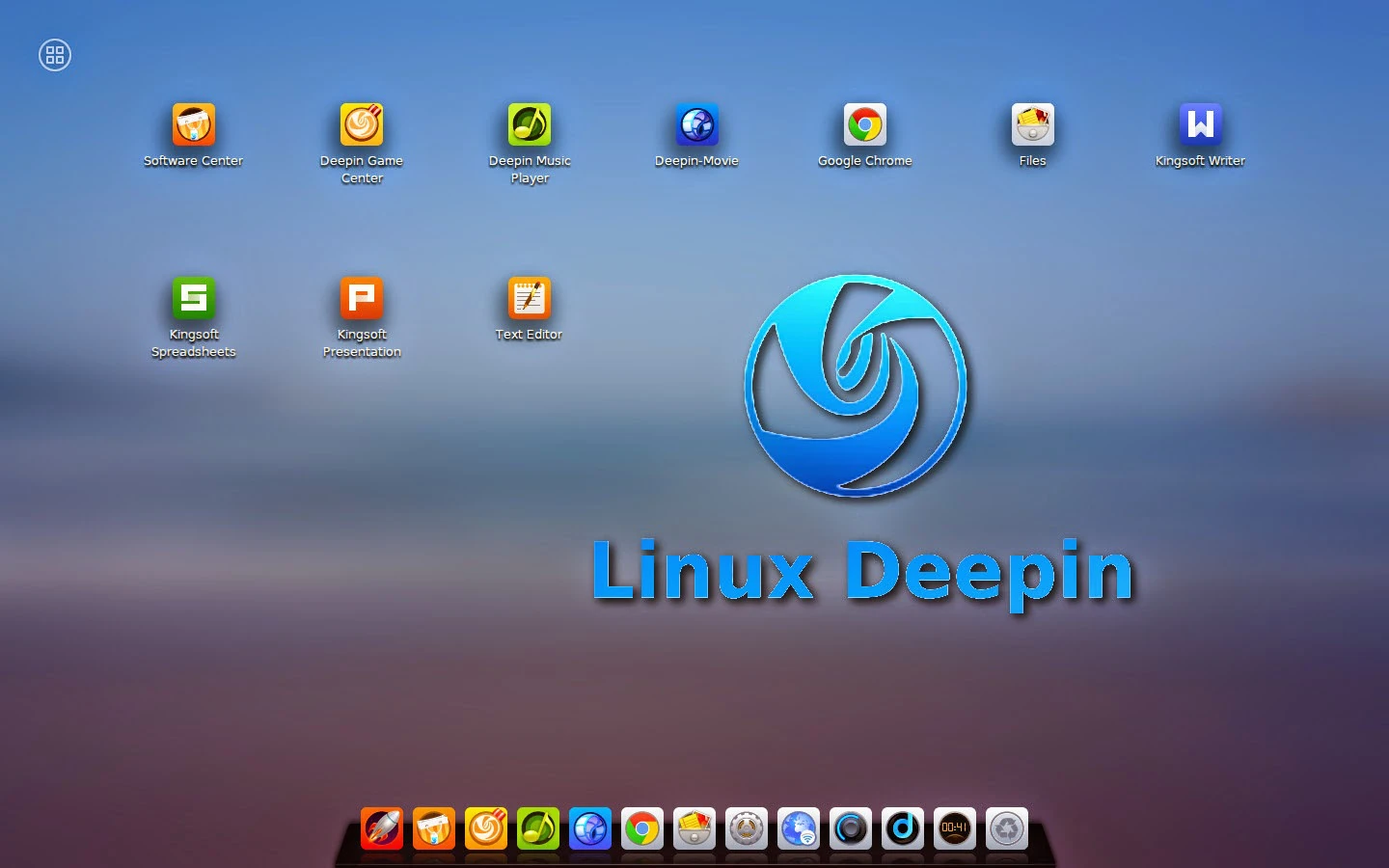The height and width of the screenshot is (868, 1389).
Task: Open the Trash from the dock
Action: [x=1007, y=828]
